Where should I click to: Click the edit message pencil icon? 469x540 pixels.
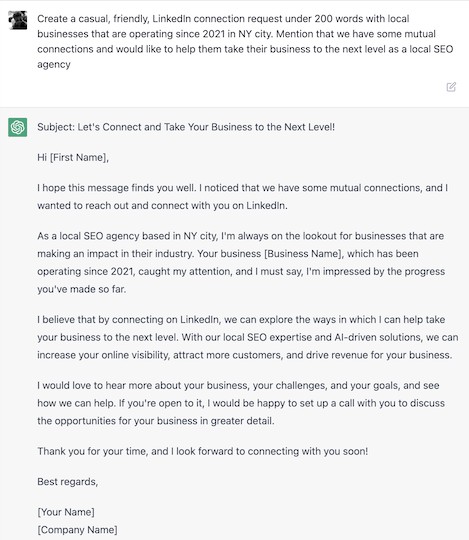coord(451,87)
